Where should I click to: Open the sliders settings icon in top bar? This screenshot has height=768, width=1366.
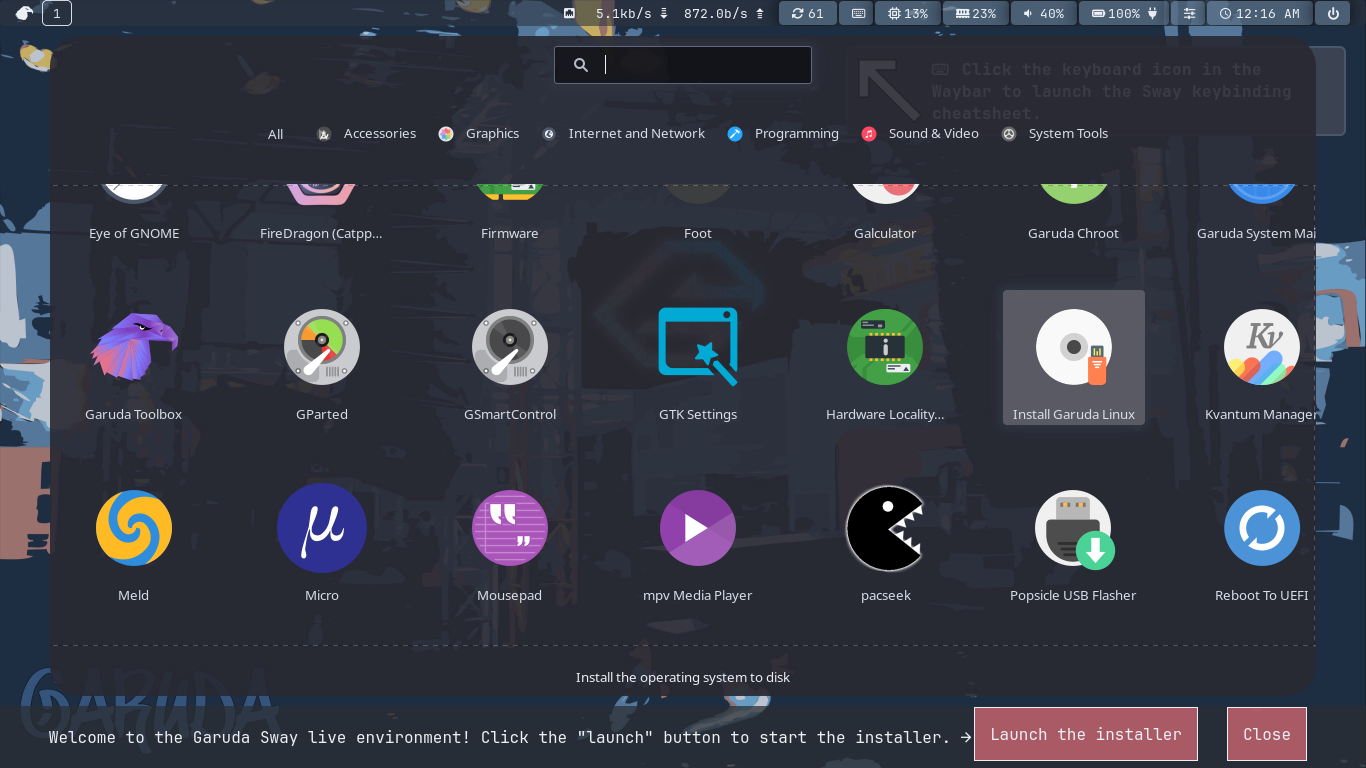[1189, 13]
